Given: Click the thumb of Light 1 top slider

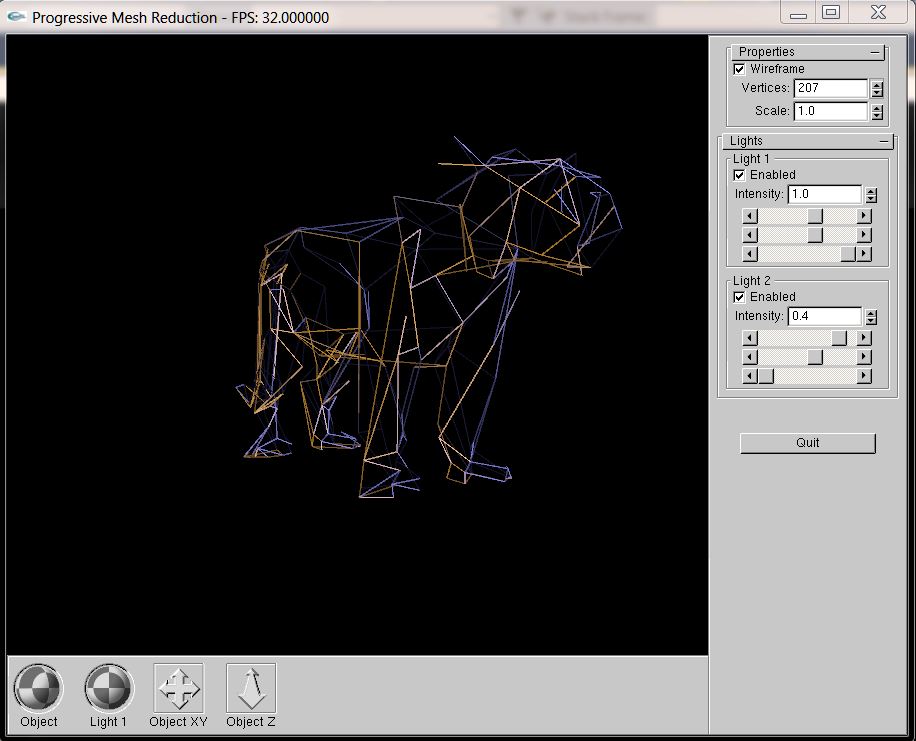Looking at the screenshot, I should click(815, 216).
